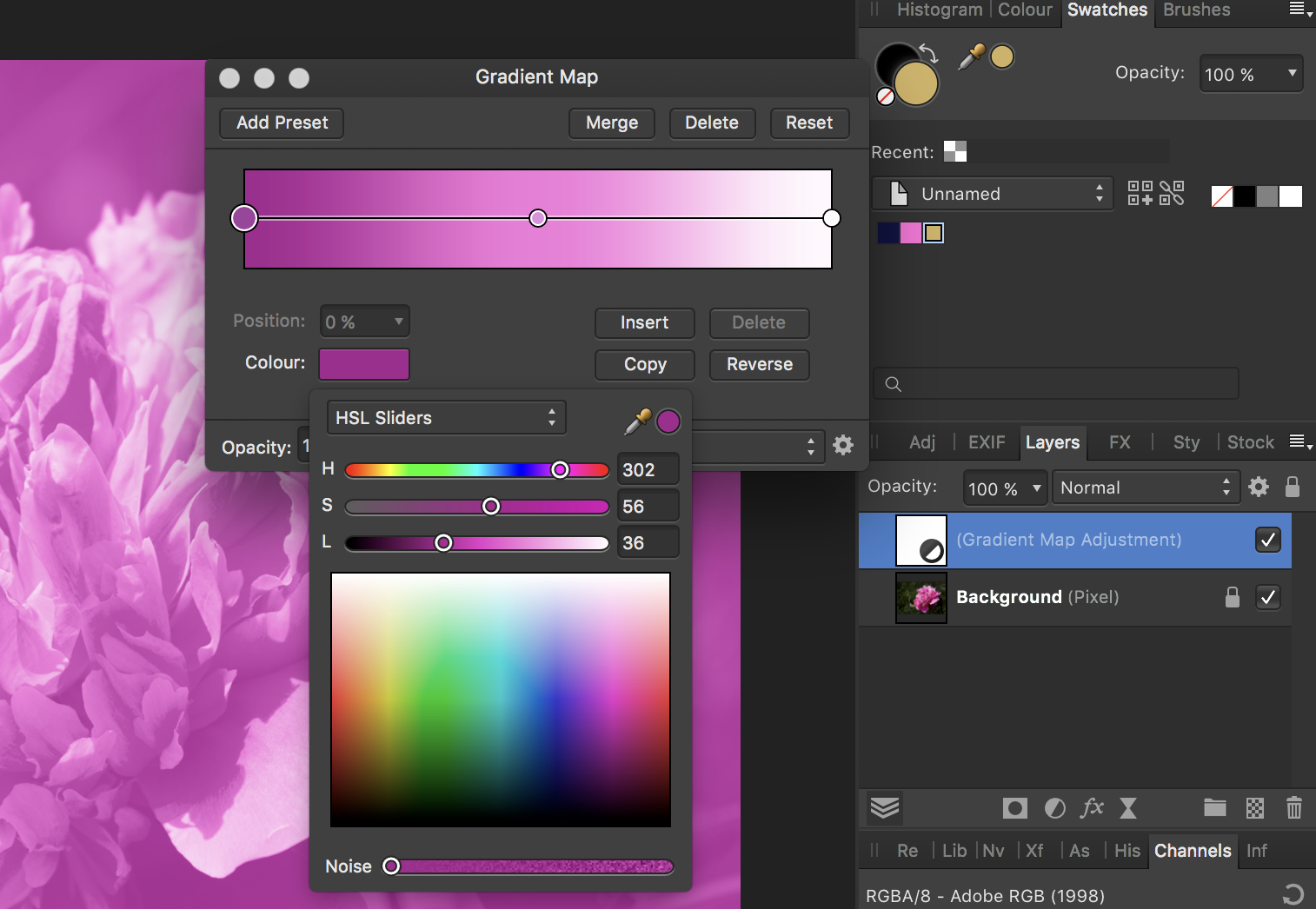Add a mask layer icon

(1014, 808)
